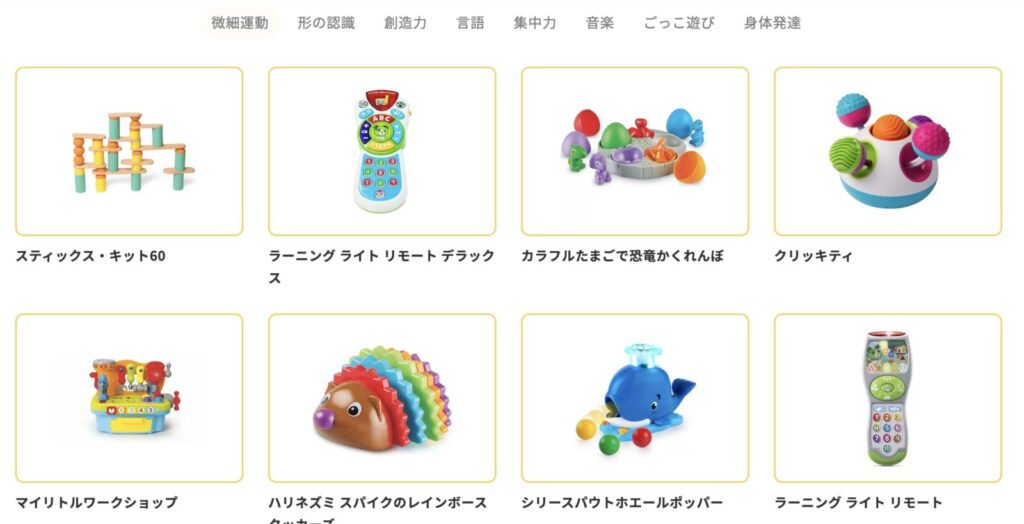1024x524 pixels.
Task: Switch to the 身体発達 tab
Action: pos(772,23)
